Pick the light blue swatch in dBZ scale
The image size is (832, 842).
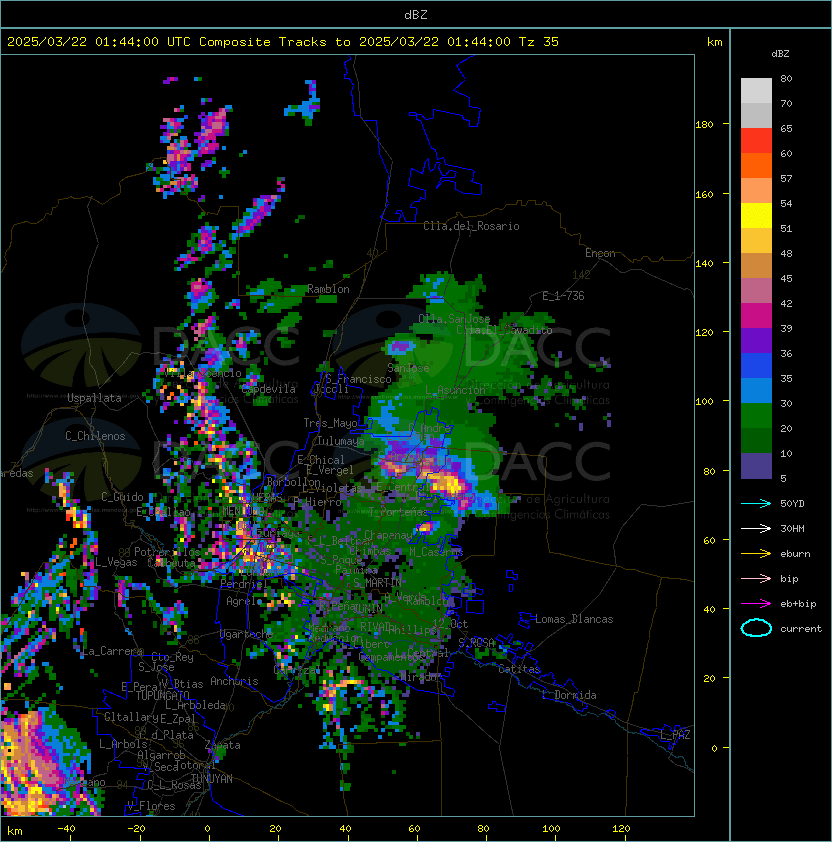click(x=756, y=391)
